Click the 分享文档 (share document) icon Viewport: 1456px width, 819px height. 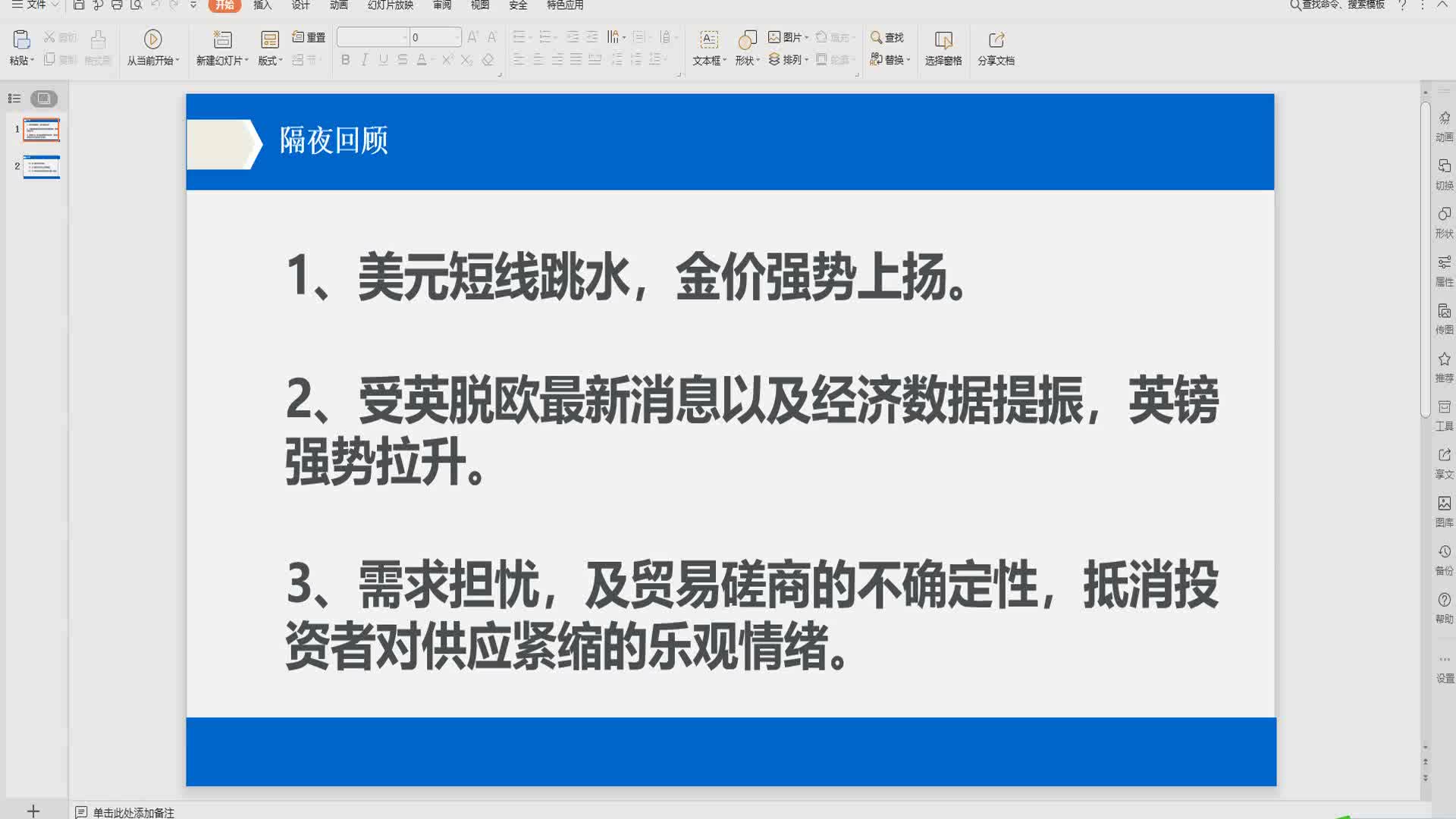[997, 45]
